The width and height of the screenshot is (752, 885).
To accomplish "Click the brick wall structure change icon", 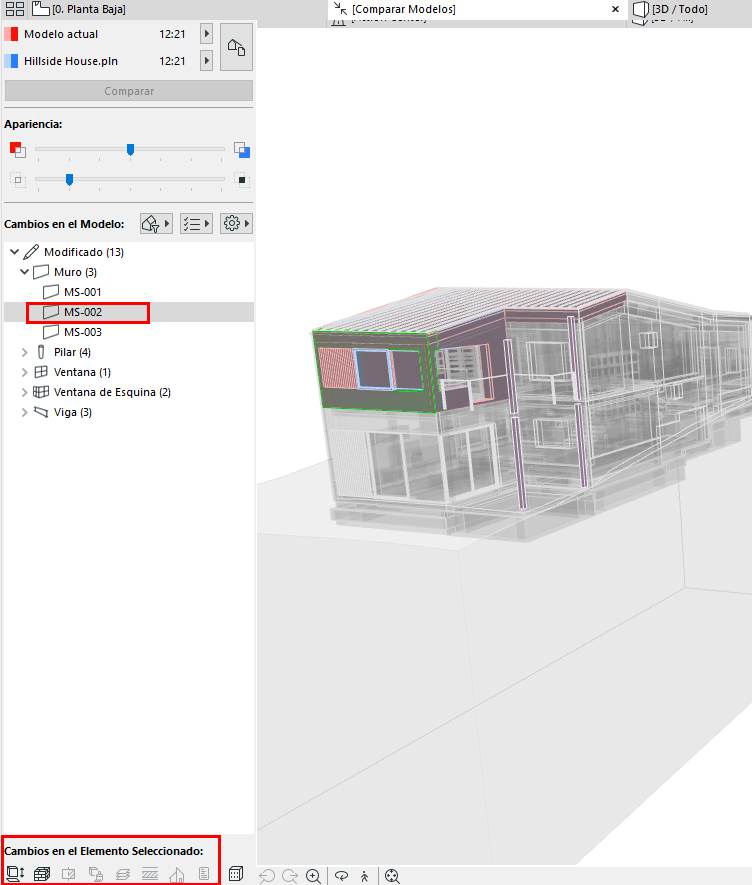I will point(42,874).
